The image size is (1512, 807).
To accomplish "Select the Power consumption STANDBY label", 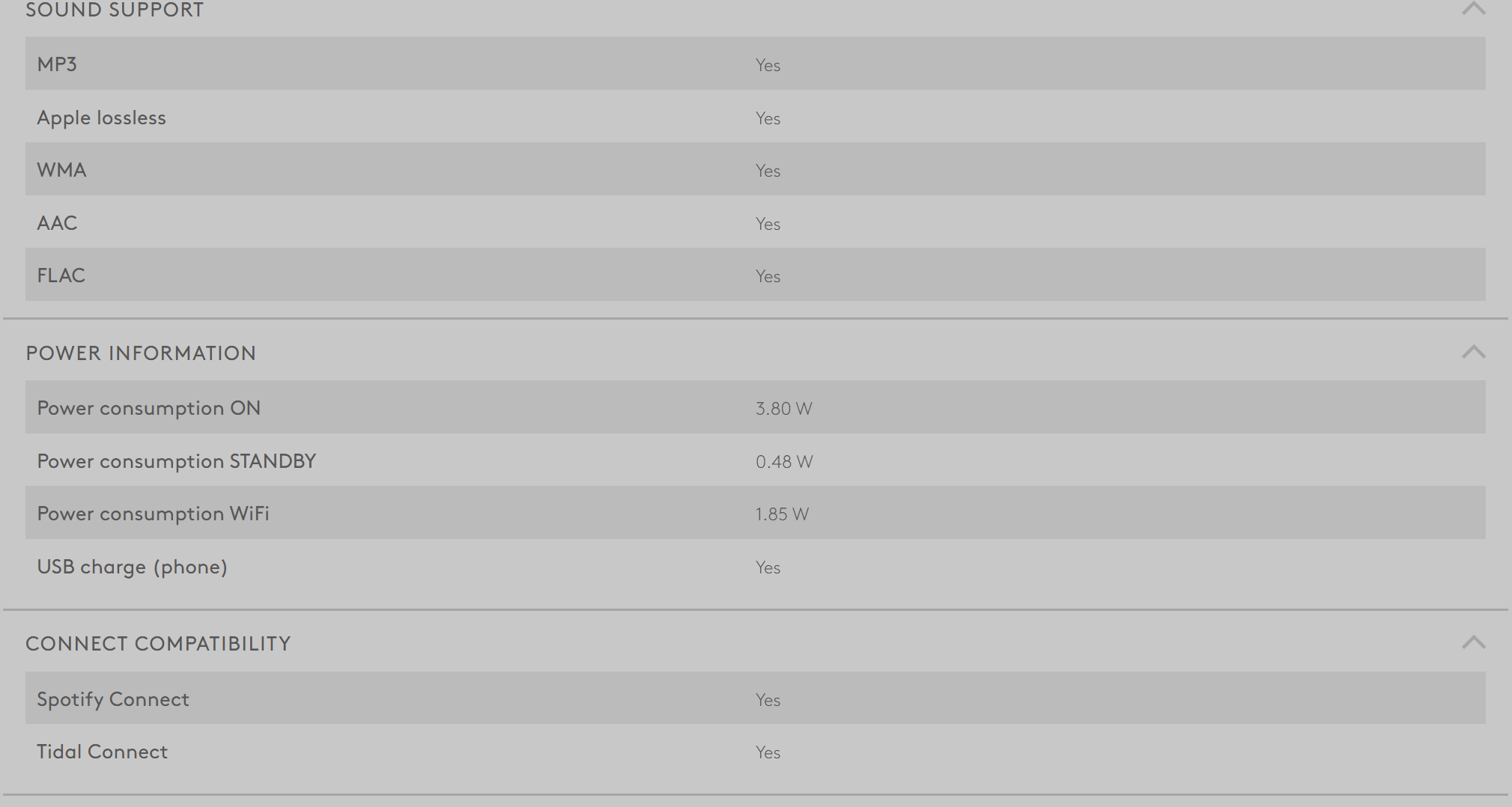I will coord(176,461).
